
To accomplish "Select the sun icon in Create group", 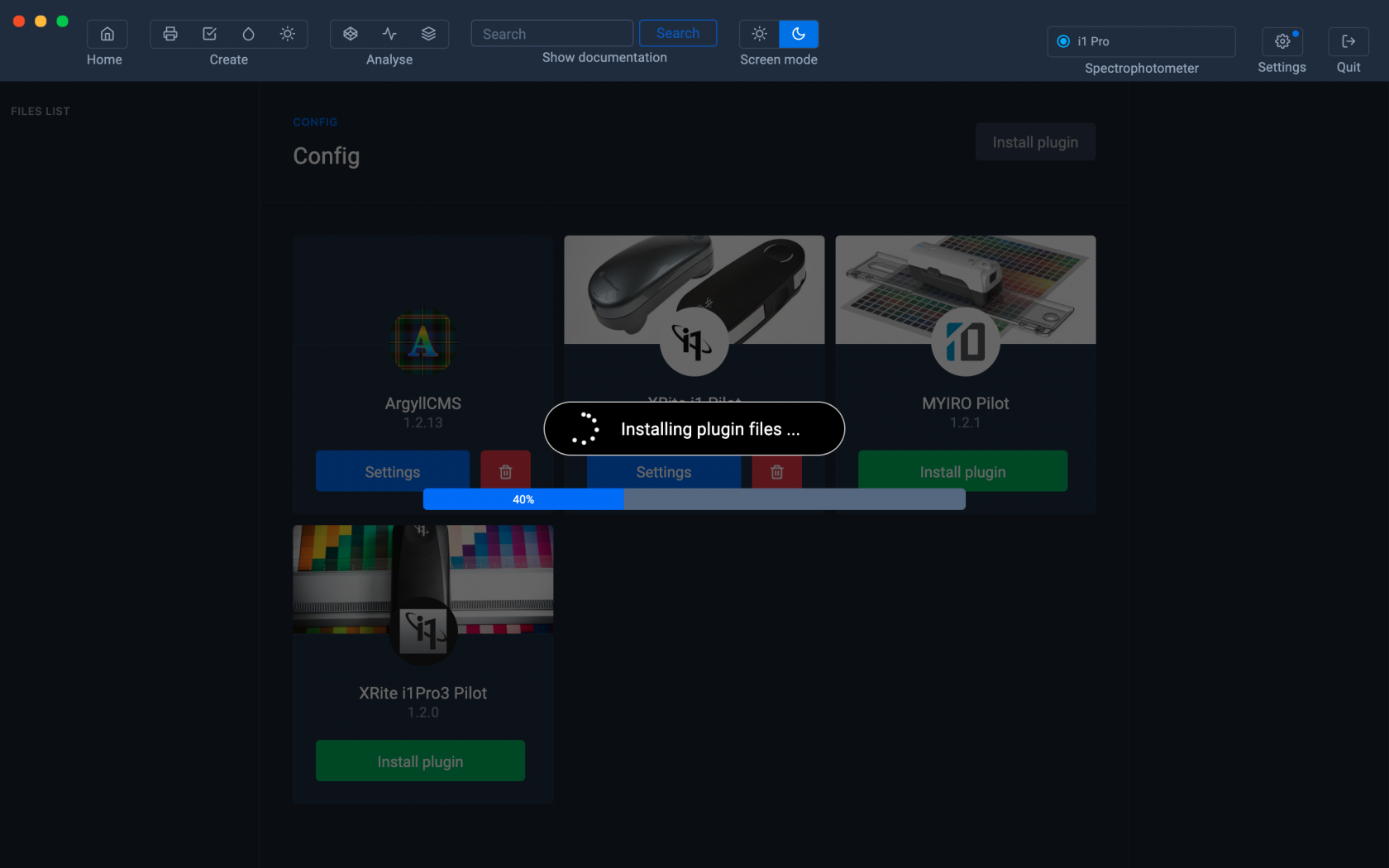I will (287, 34).
